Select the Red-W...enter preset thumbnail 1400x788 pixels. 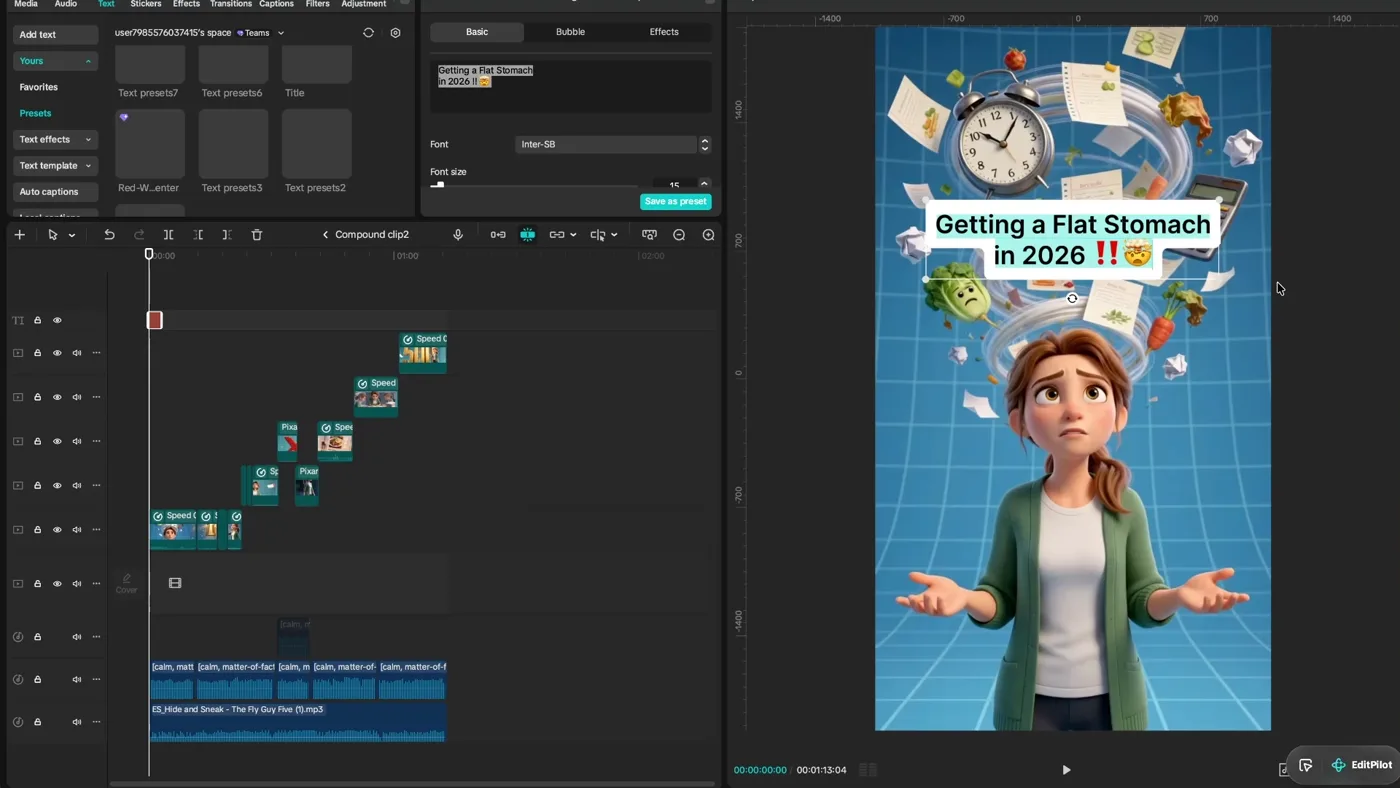point(150,144)
